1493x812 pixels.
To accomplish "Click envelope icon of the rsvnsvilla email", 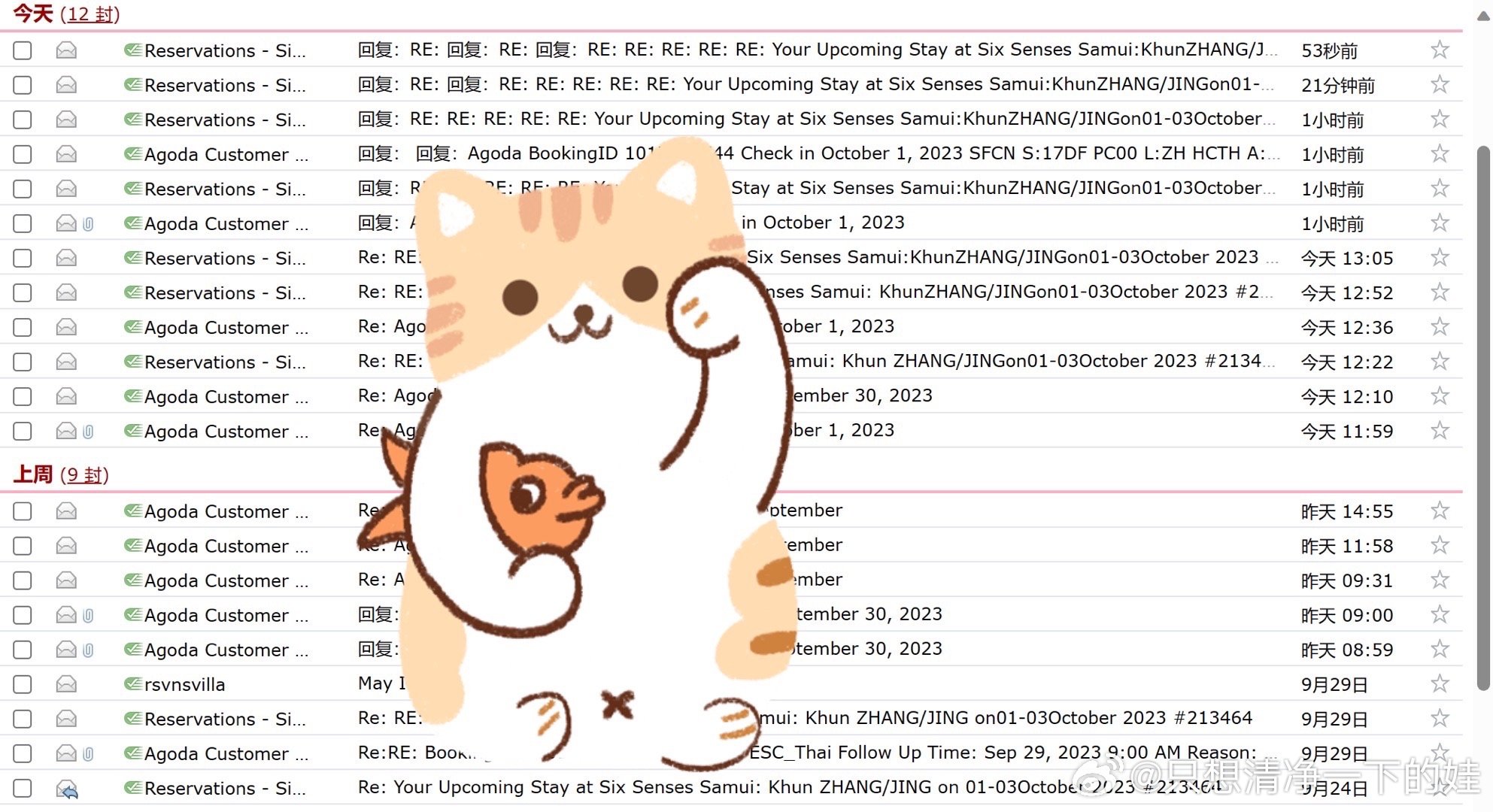I will [x=66, y=684].
